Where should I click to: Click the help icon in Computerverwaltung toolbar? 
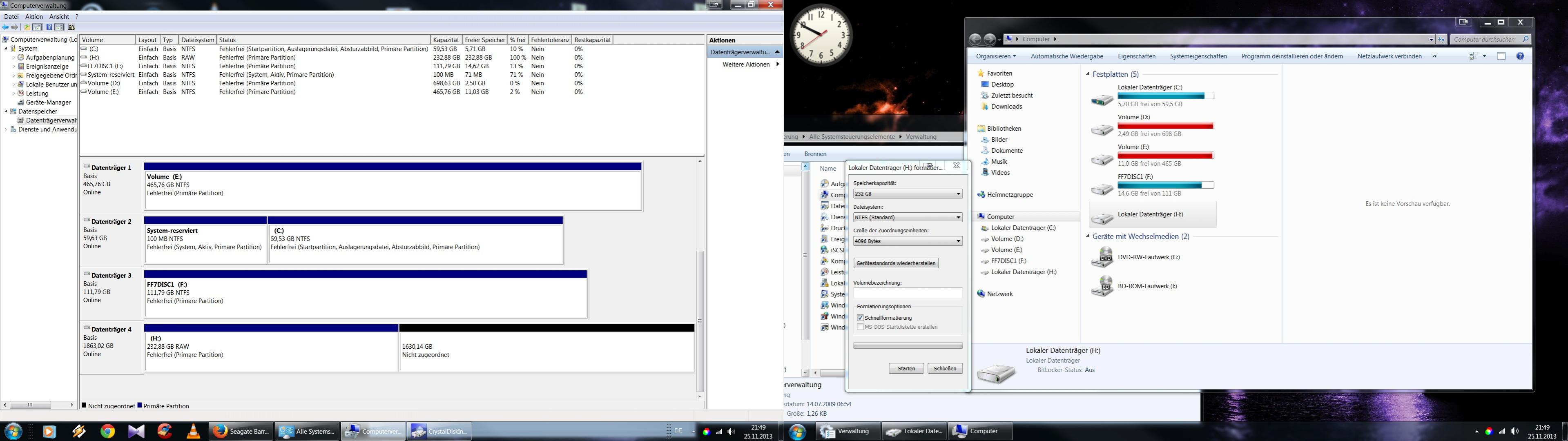[x=49, y=27]
